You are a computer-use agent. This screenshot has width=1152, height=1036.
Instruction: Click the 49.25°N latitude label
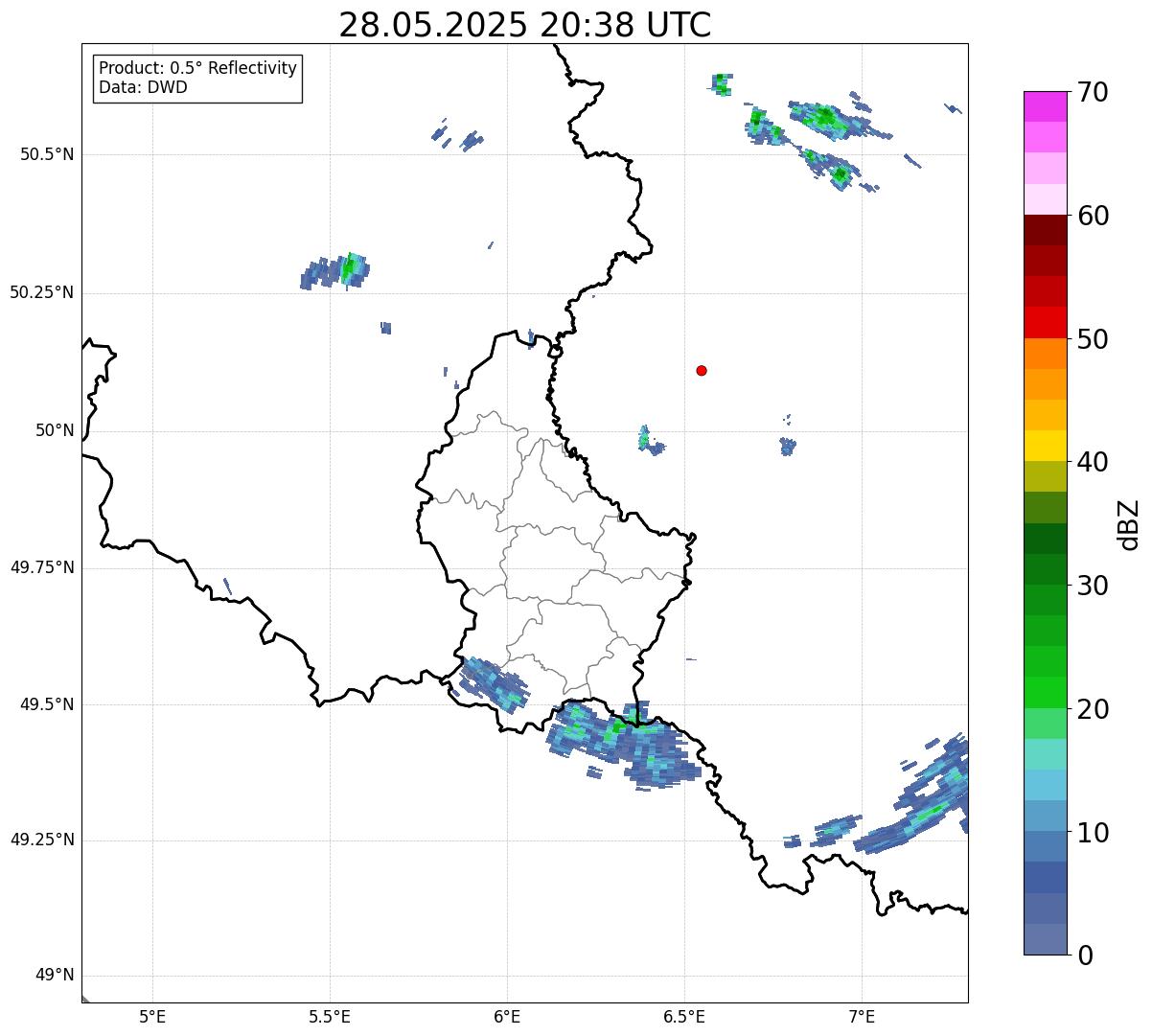[x=42, y=840]
